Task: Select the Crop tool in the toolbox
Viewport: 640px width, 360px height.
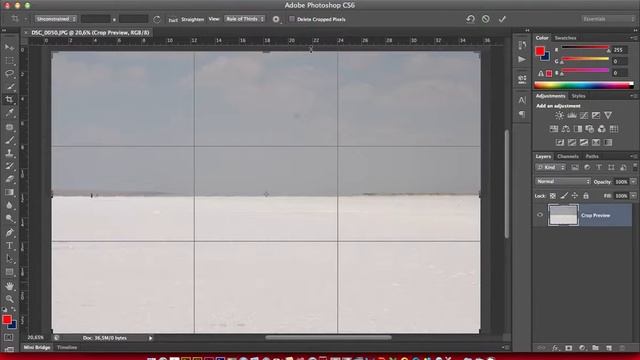Action: pos(9,100)
